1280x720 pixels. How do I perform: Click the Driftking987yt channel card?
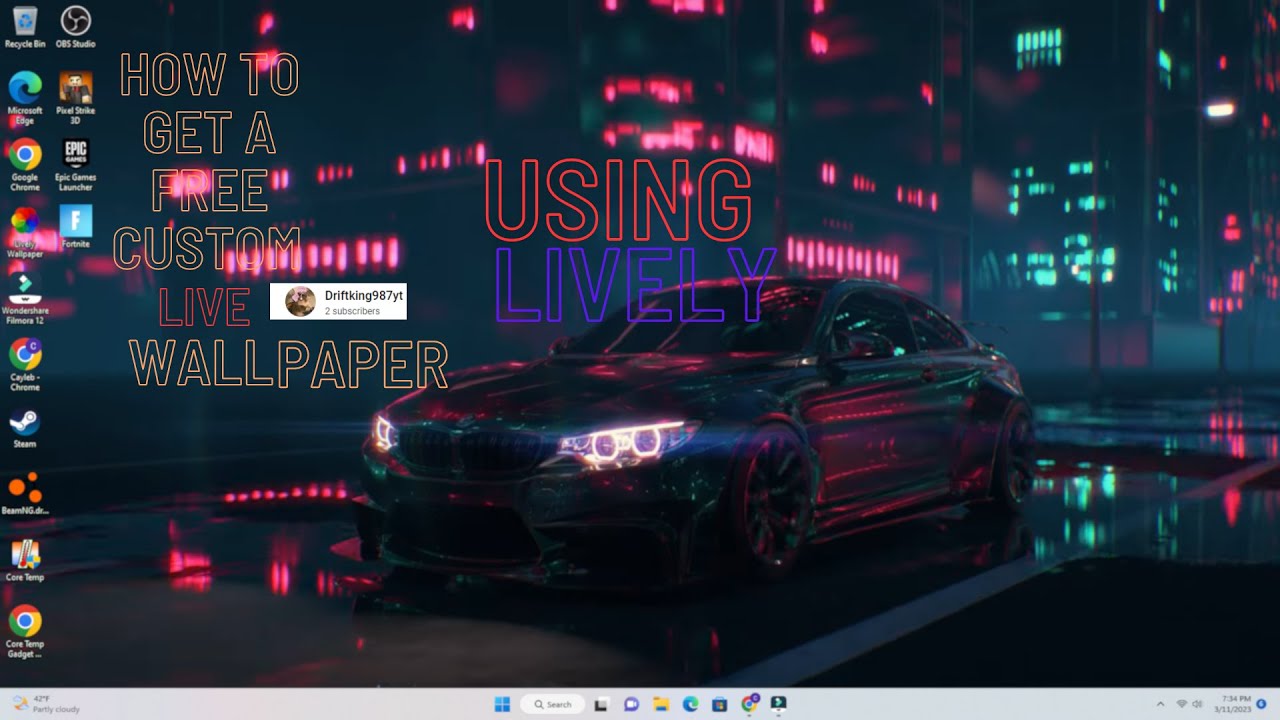338,302
